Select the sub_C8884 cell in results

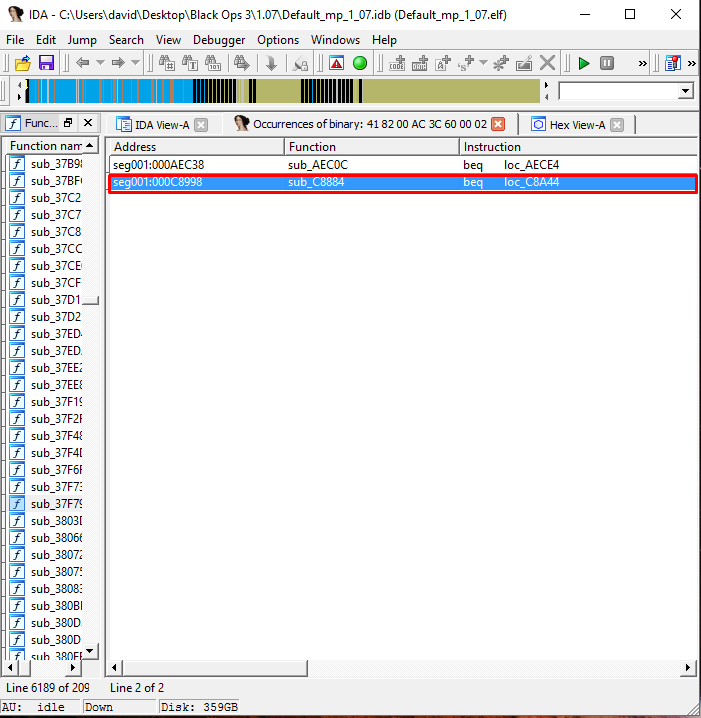tap(372, 182)
